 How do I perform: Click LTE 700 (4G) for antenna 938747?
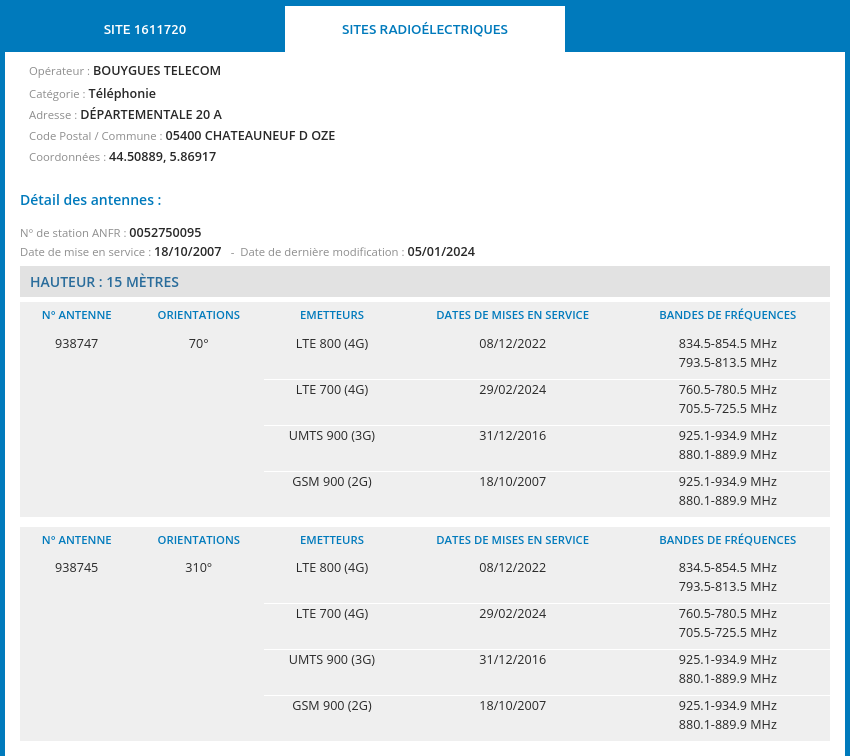332,390
